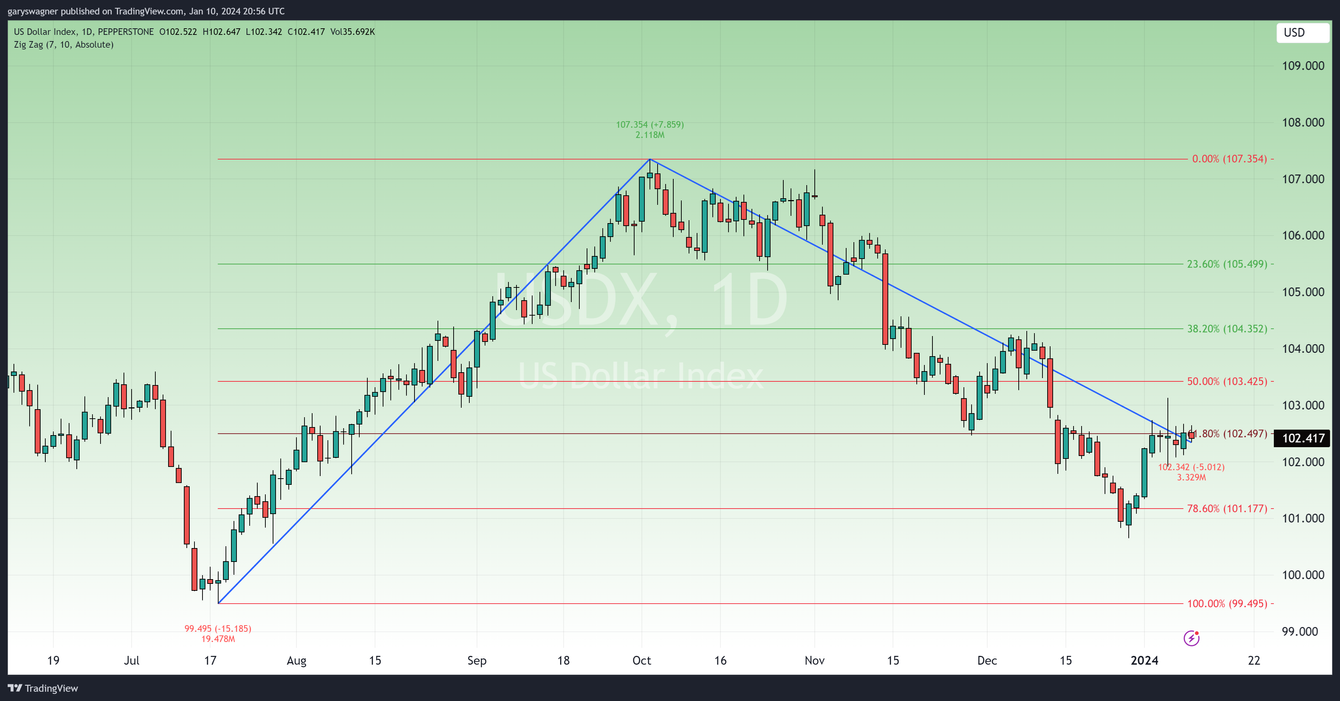
Task: Click the TradingView logo in the bottom bar
Action: 39,688
